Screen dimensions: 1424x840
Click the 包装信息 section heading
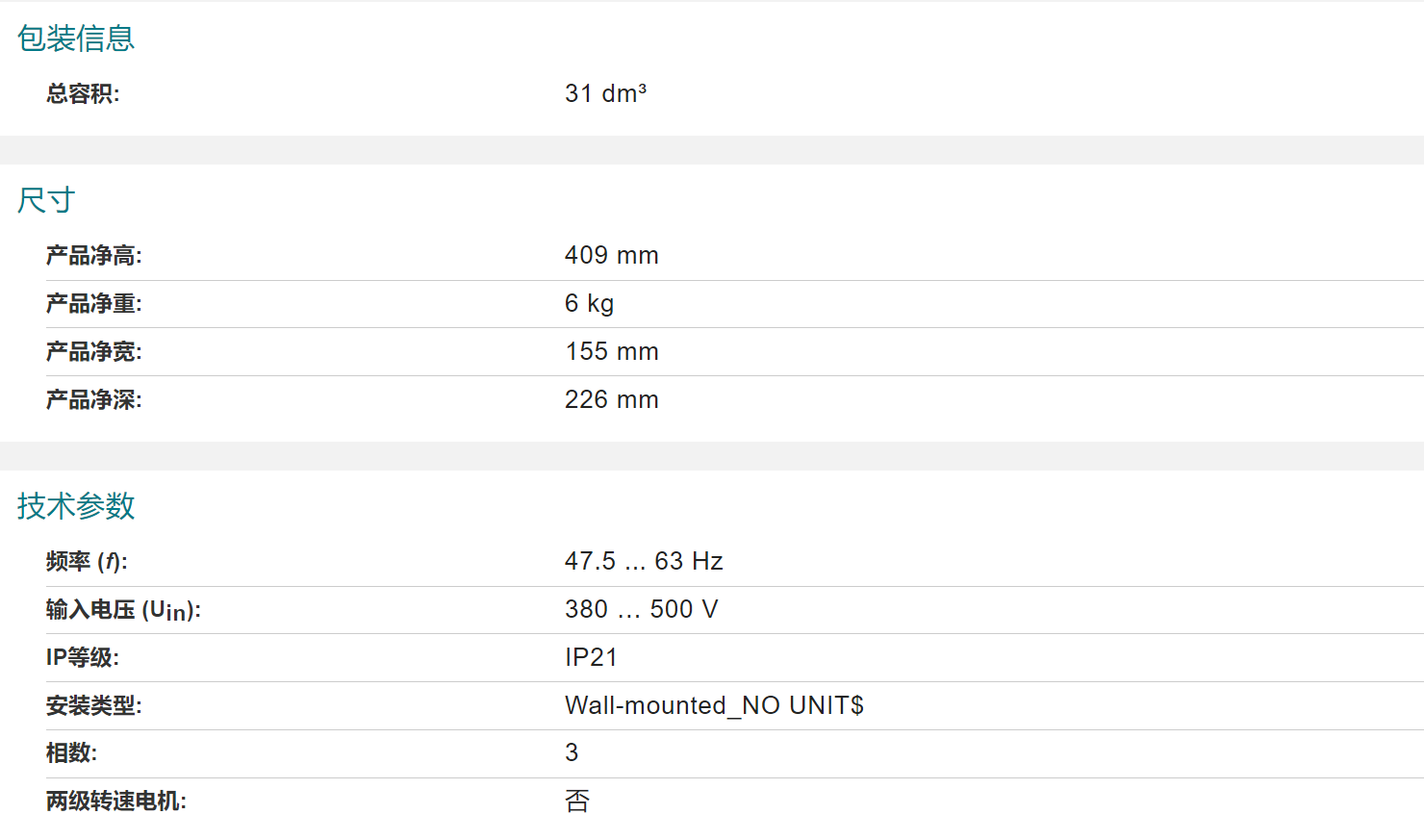click(76, 38)
